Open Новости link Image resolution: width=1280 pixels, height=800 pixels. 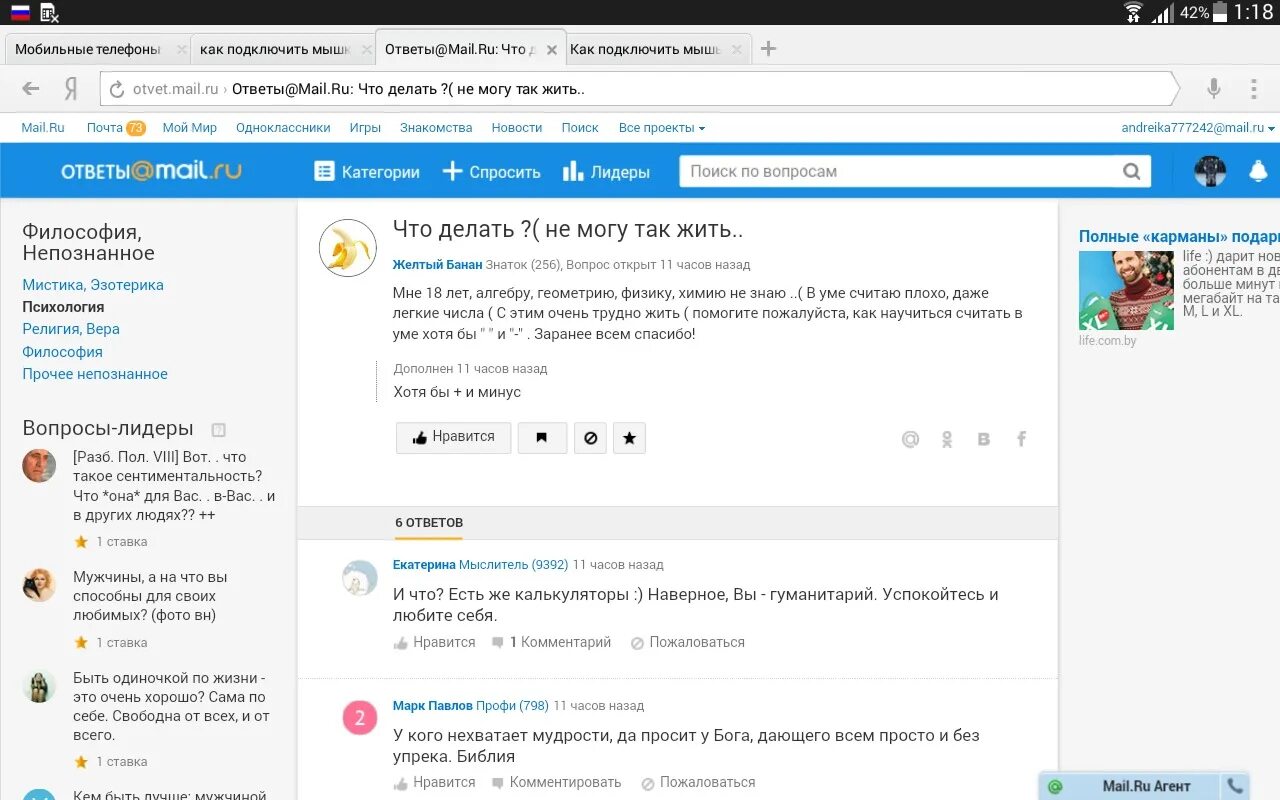click(x=517, y=128)
